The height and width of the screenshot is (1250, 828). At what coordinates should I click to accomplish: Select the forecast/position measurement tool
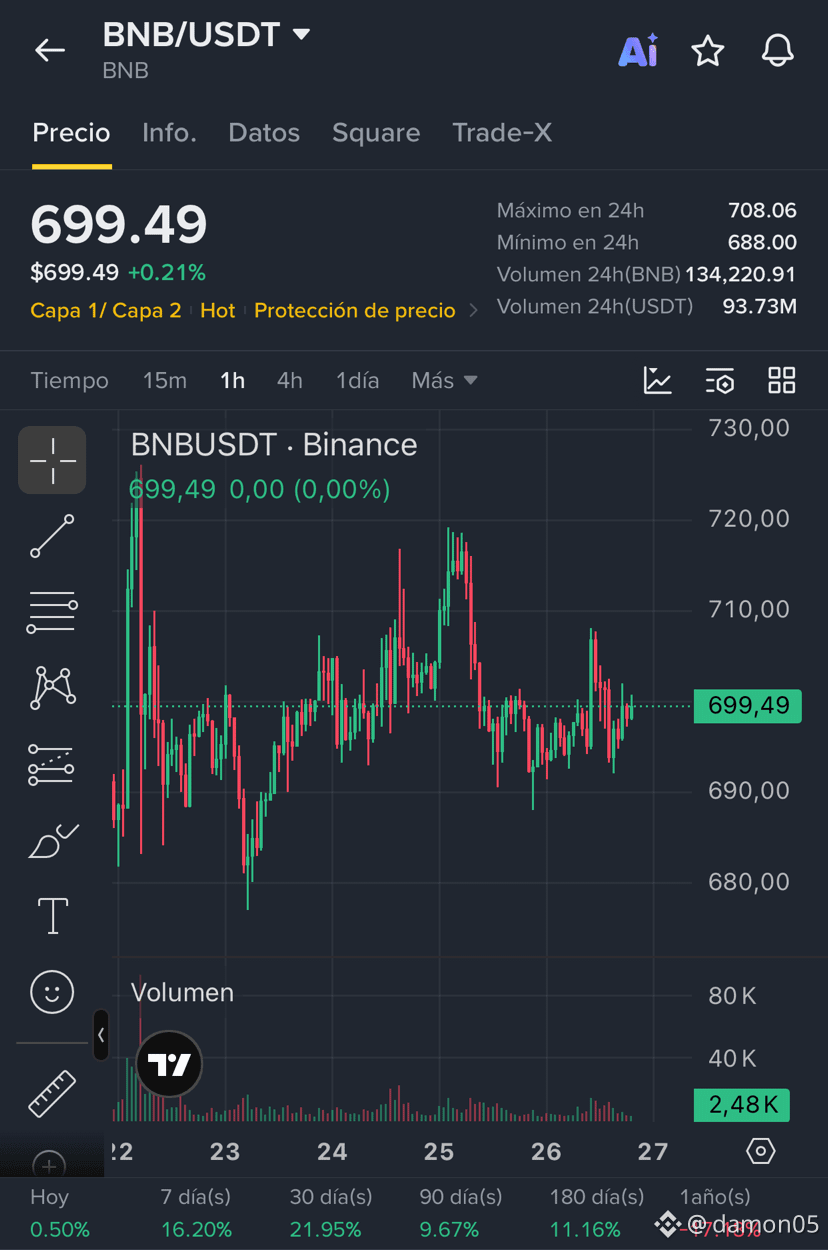tap(51, 765)
